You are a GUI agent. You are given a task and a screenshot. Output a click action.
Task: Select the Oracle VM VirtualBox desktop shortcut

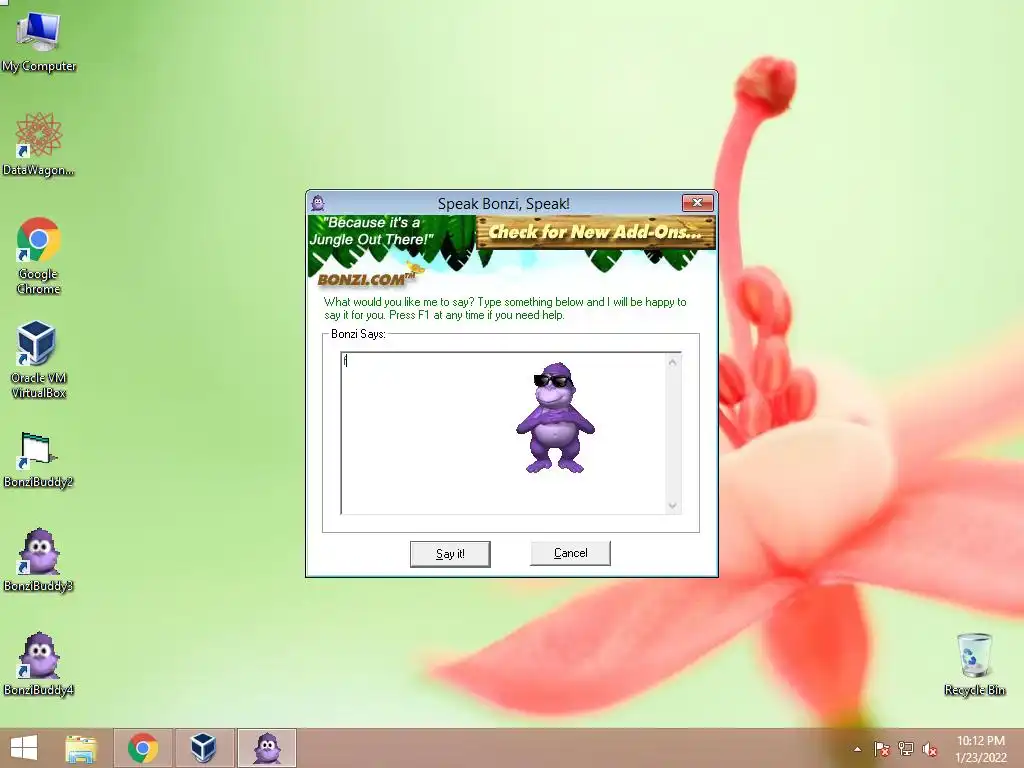(x=39, y=359)
